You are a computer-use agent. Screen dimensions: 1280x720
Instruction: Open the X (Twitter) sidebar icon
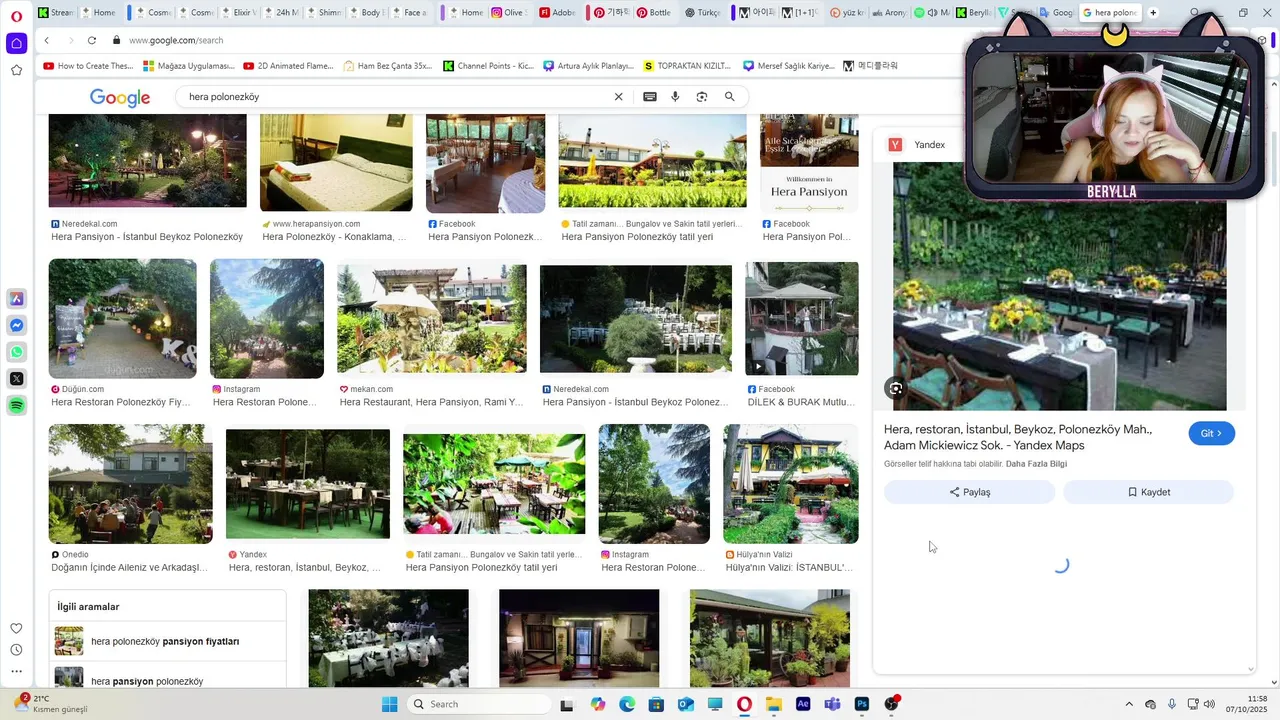pos(16,379)
